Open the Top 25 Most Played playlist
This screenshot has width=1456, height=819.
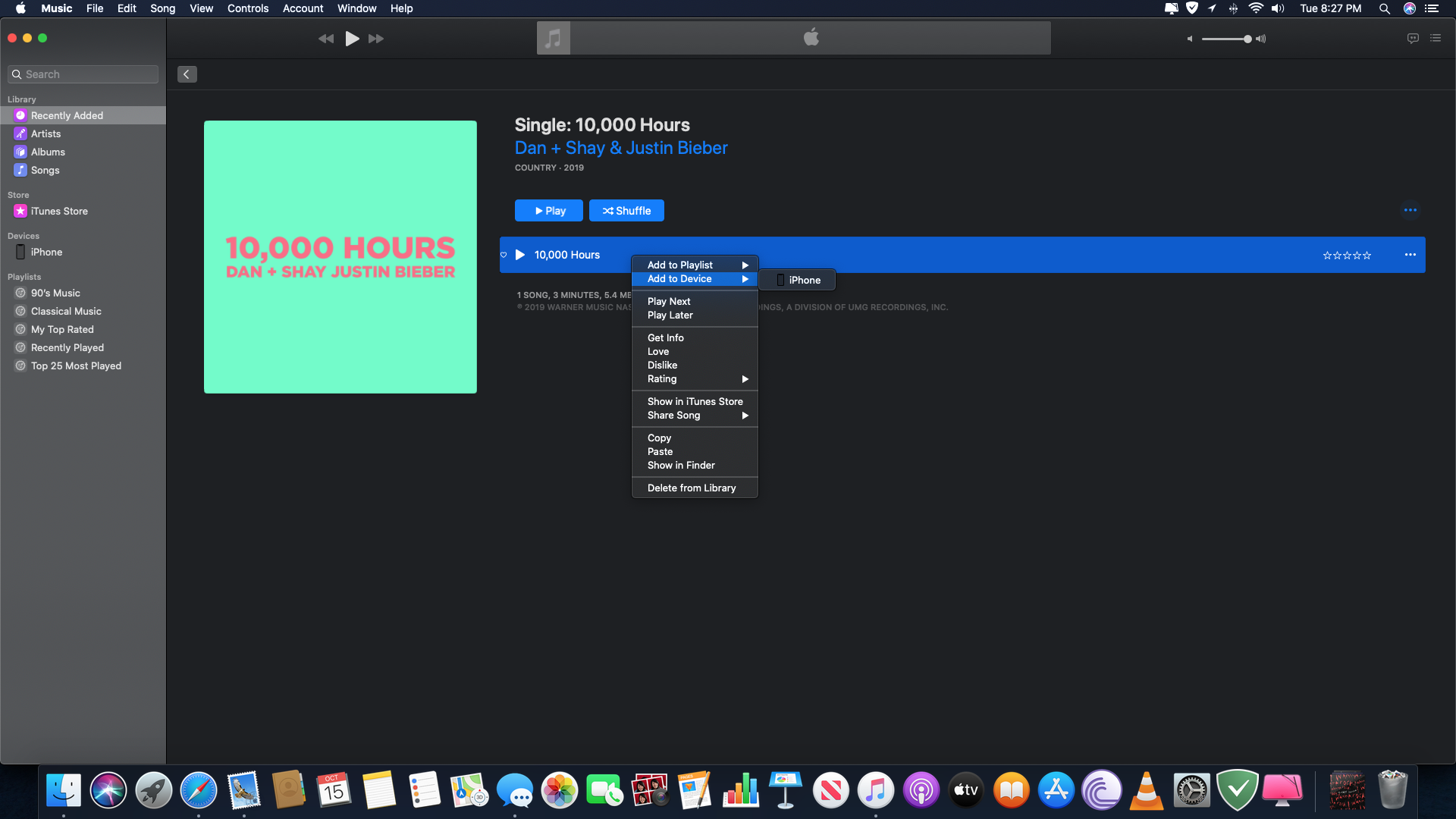point(83,366)
